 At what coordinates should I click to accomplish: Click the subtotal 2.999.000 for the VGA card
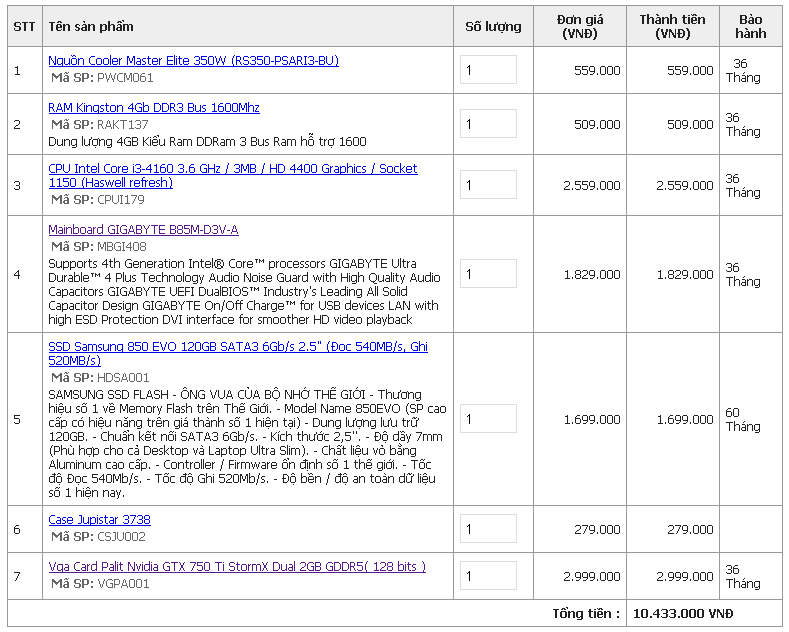685,577
